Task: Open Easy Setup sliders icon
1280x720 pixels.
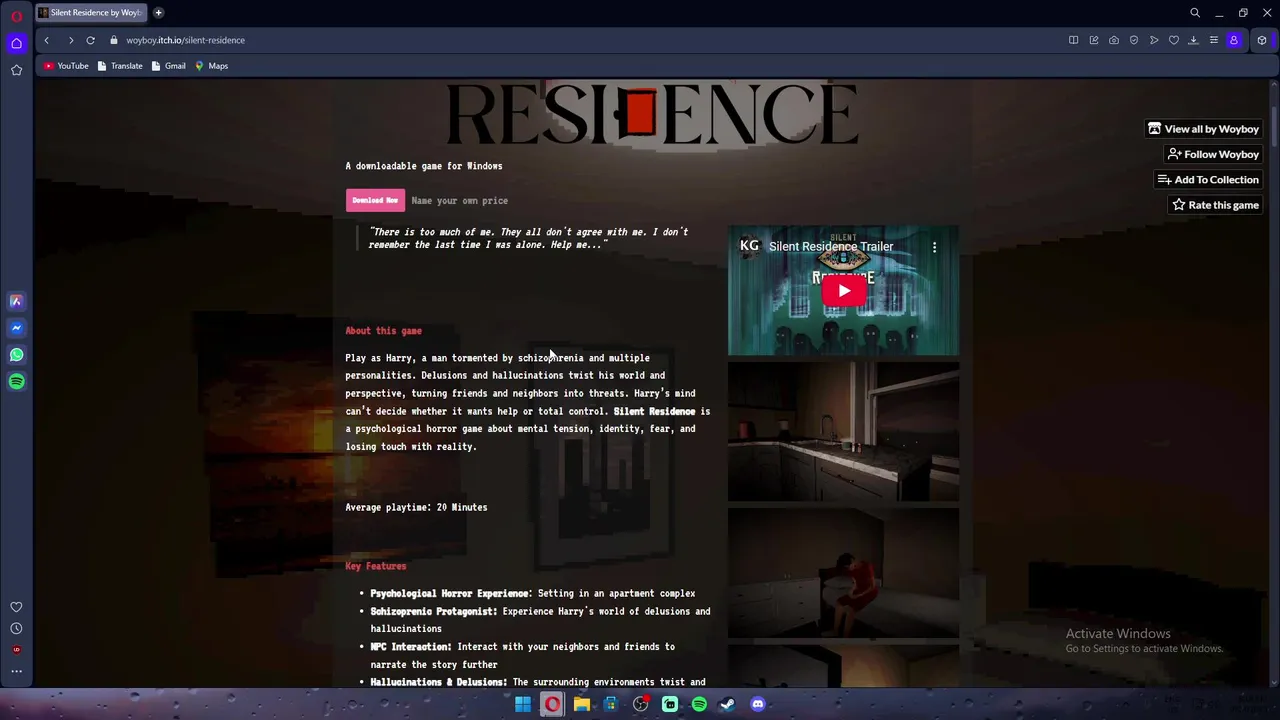Action: click(1213, 40)
